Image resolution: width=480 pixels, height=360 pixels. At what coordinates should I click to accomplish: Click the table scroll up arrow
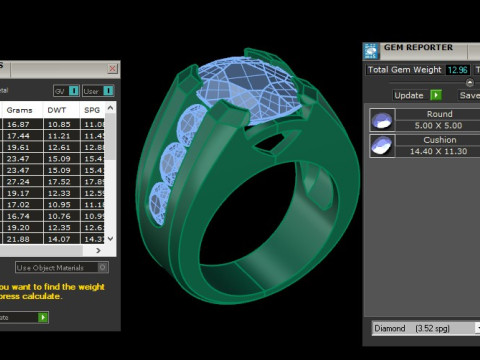[x=110, y=108]
